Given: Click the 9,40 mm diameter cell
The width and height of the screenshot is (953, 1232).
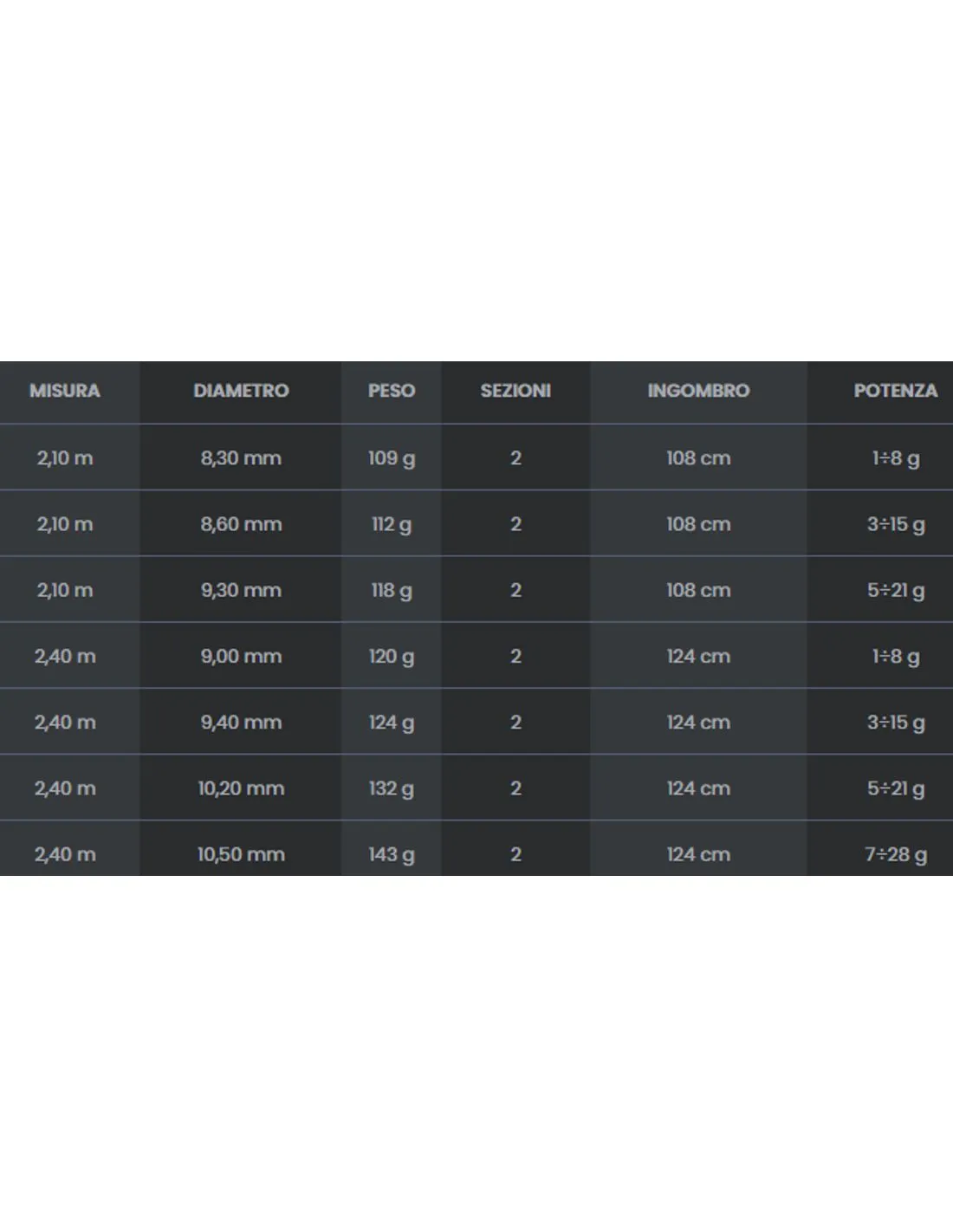Looking at the screenshot, I should point(241,722).
